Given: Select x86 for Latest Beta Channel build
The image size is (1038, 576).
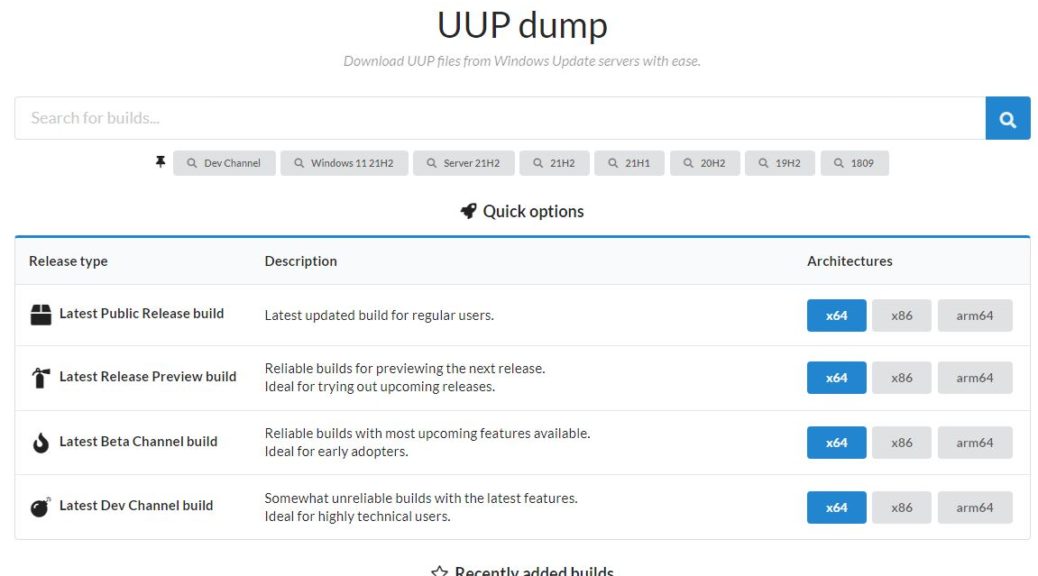Looking at the screenshot, I should [902, 443].
